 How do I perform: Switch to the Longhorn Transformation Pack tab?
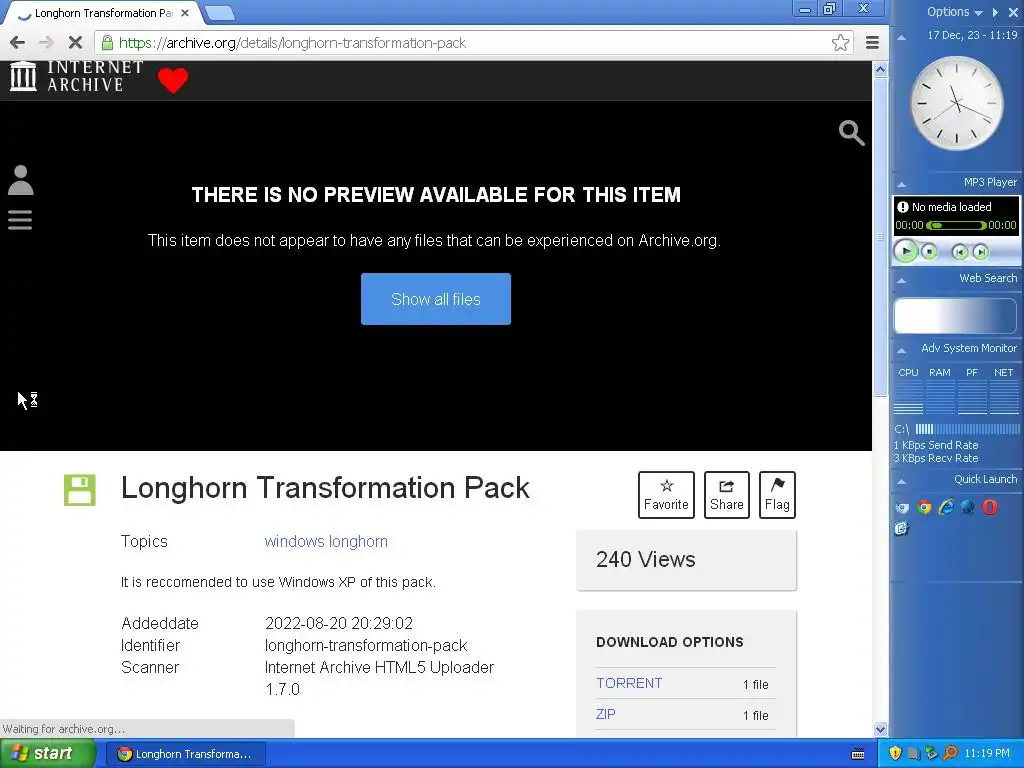[x=103, y=13]
